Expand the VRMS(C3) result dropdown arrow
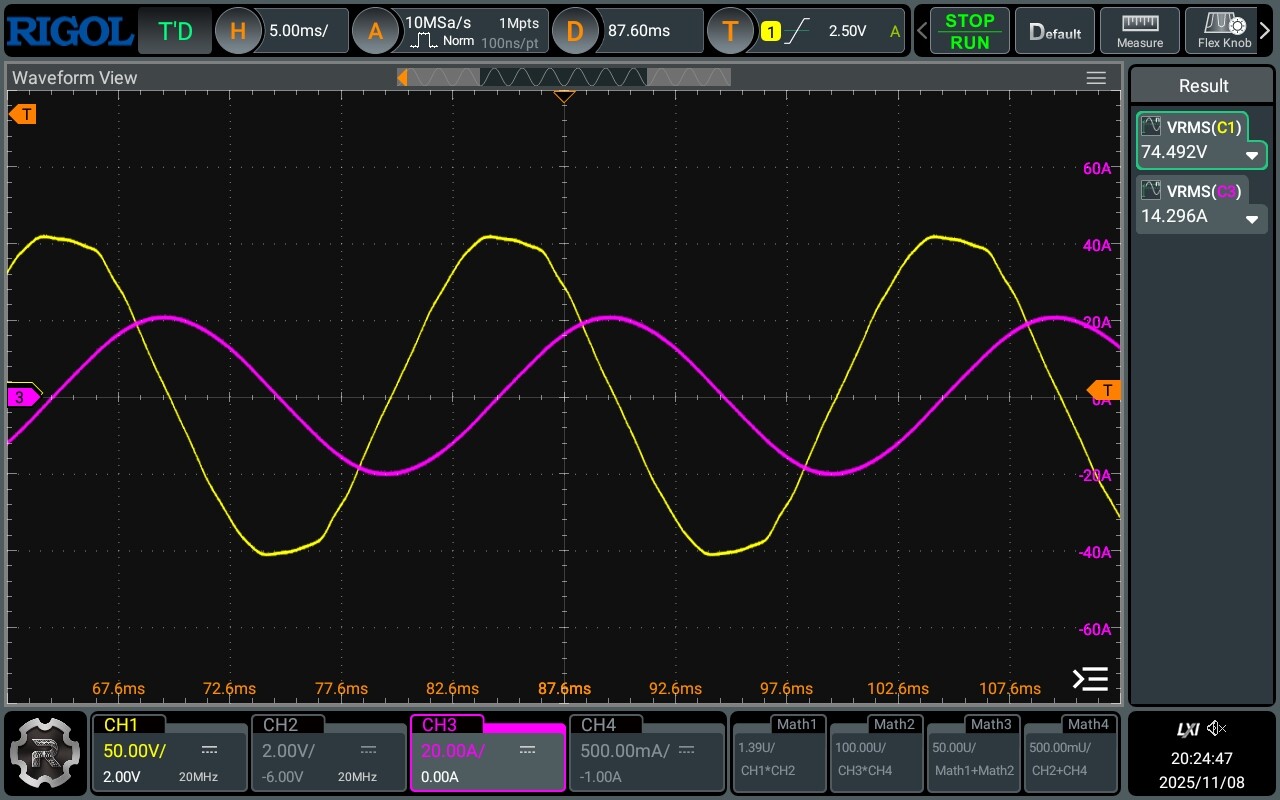Viewport: 1280px width, 800px height. click(1251, 220)
